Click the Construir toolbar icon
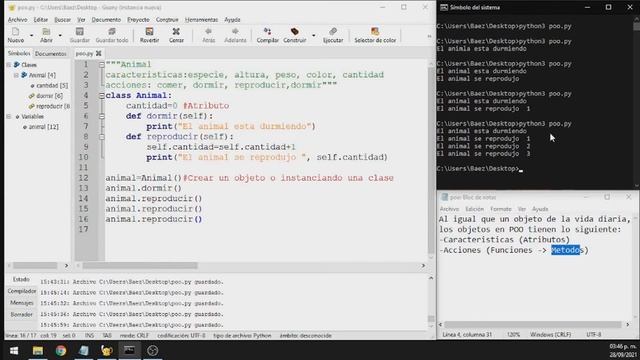 (295, 35)
